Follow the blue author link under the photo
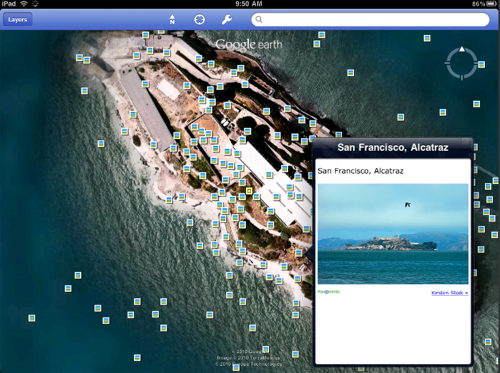 [450, 293]
